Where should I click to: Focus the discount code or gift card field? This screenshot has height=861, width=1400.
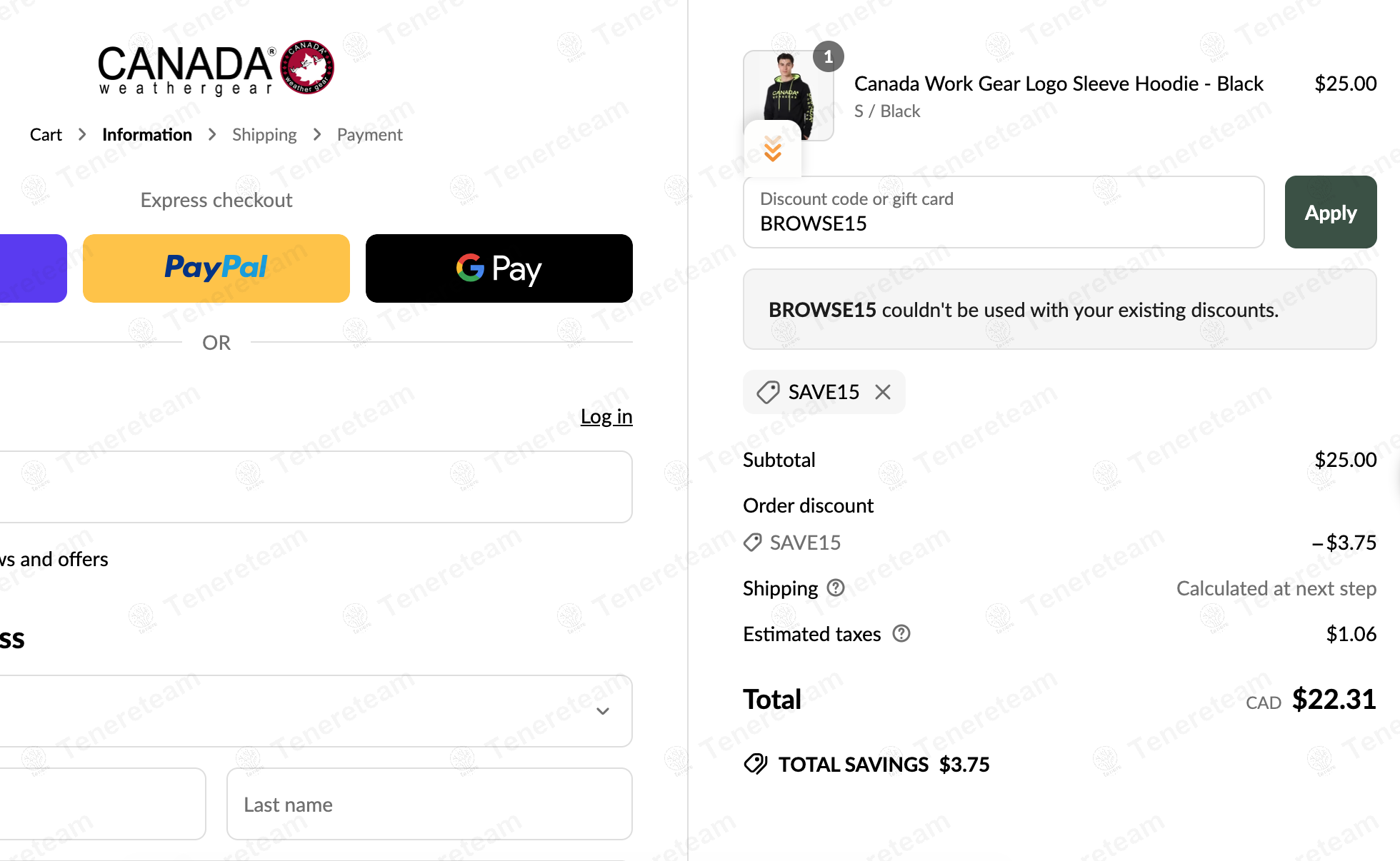click(1003, 212)
